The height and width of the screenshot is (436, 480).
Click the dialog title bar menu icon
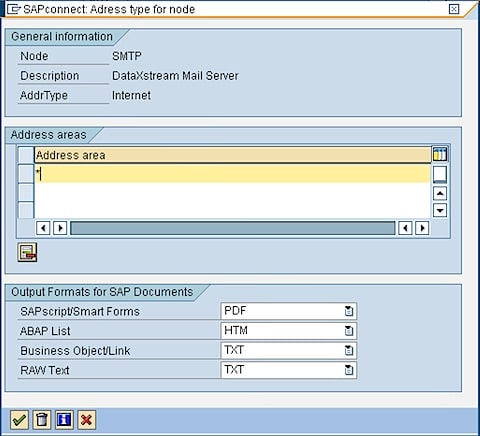click(x=14, y=9)
